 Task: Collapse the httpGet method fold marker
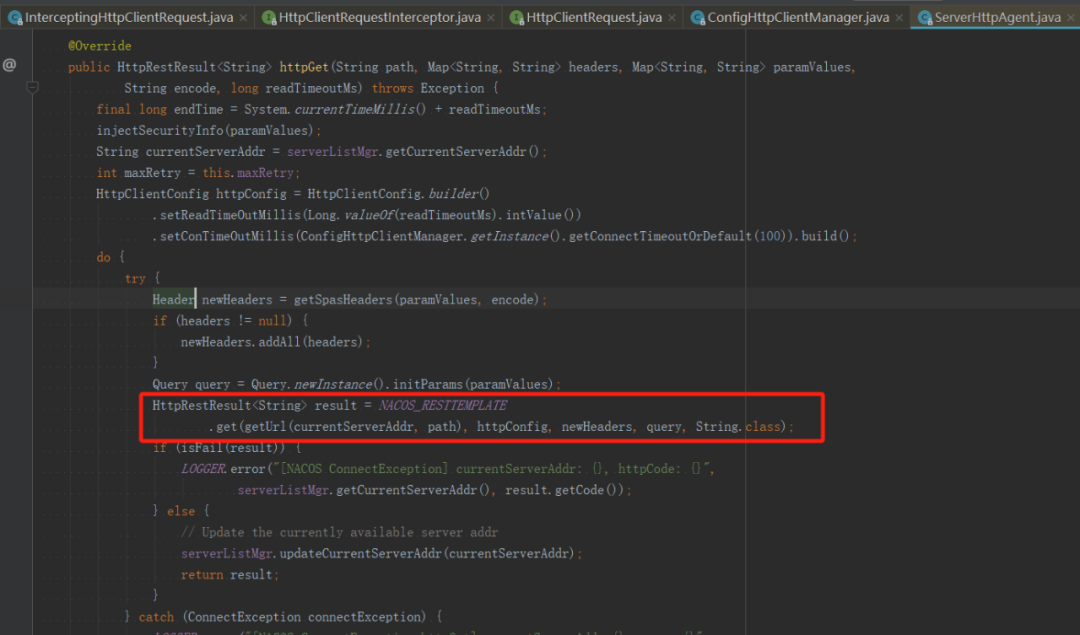pos(32,87)
